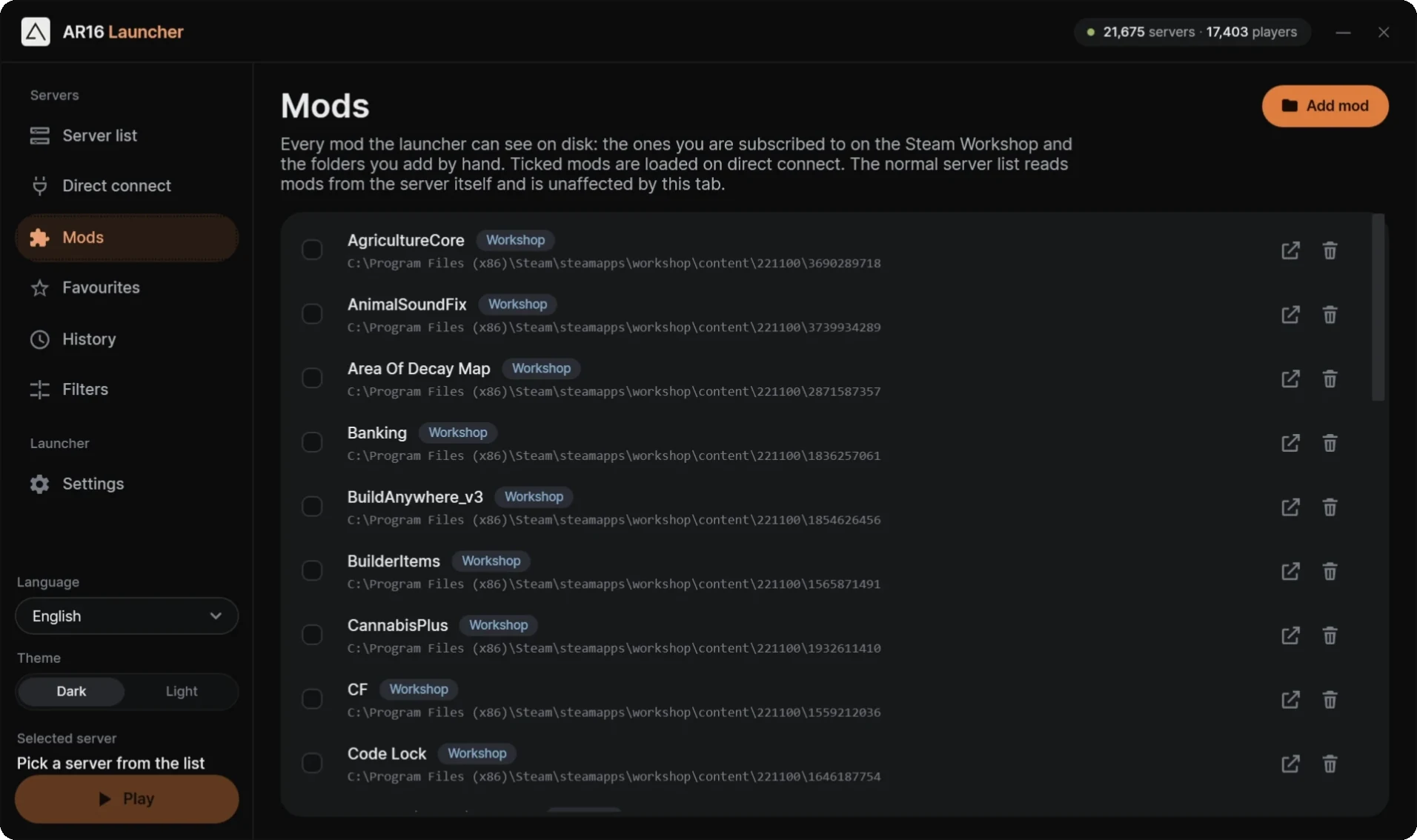
Task: Remove the BuilderItems mod
Action: click(1330, 571)
